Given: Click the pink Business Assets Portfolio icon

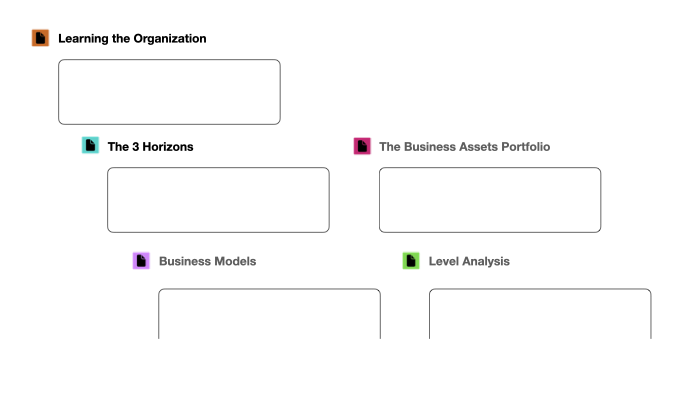Looking at the screenshot, I should click(x=362, y=146).
